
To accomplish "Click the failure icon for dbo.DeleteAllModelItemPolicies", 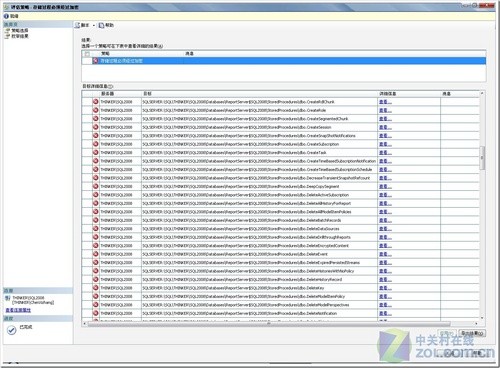I will 96,212.
